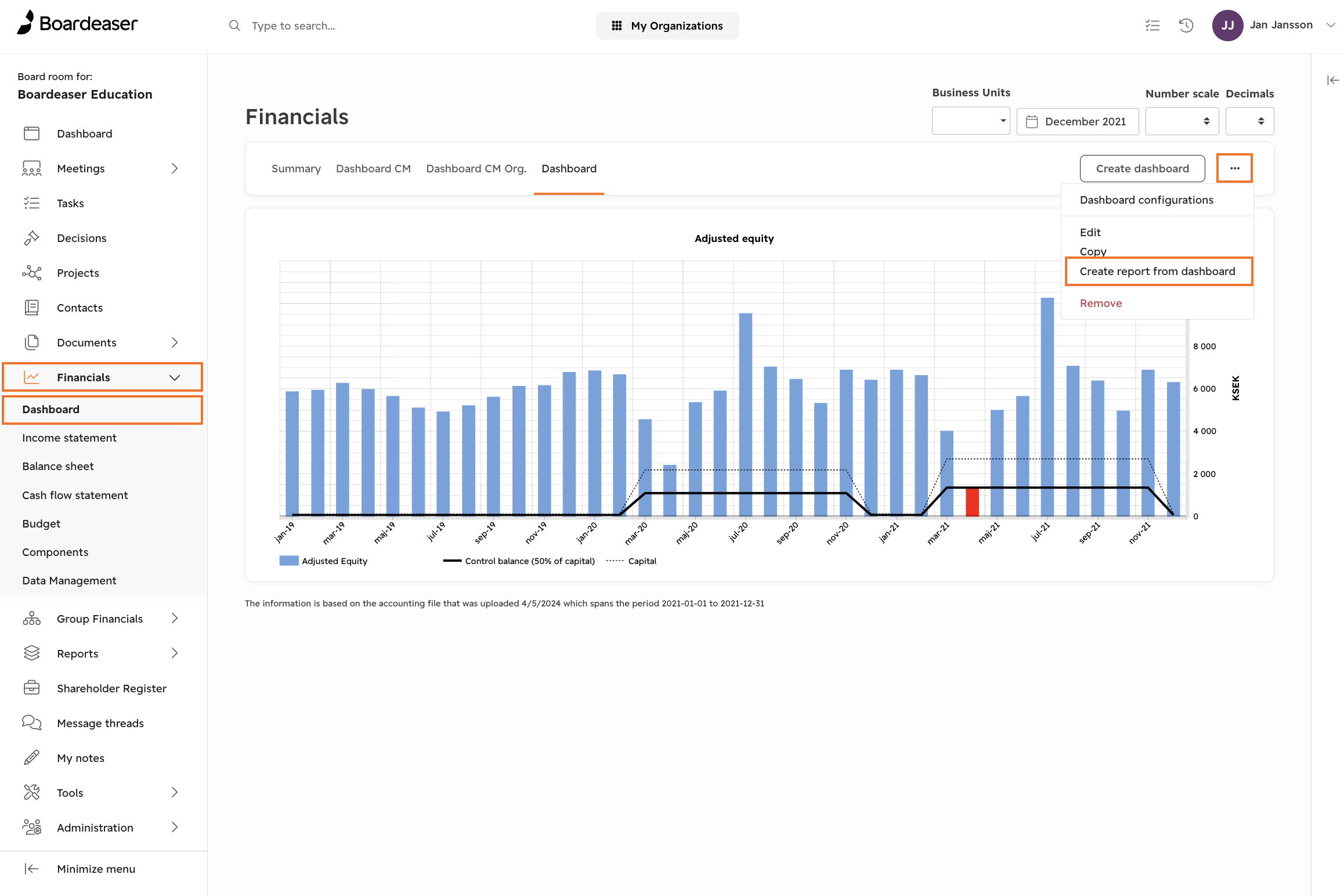Click the calendar icon in date field
The image size is (1344, 896).
[x=1032, y=121]
